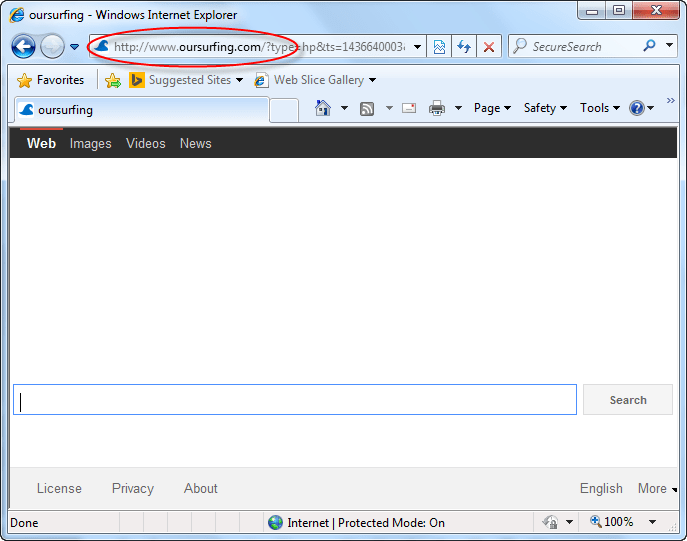Expand the address bar autocomplete dropdown
Image resolution: width=687 pixels, height=541 pixels.
(x=418, y=46)
